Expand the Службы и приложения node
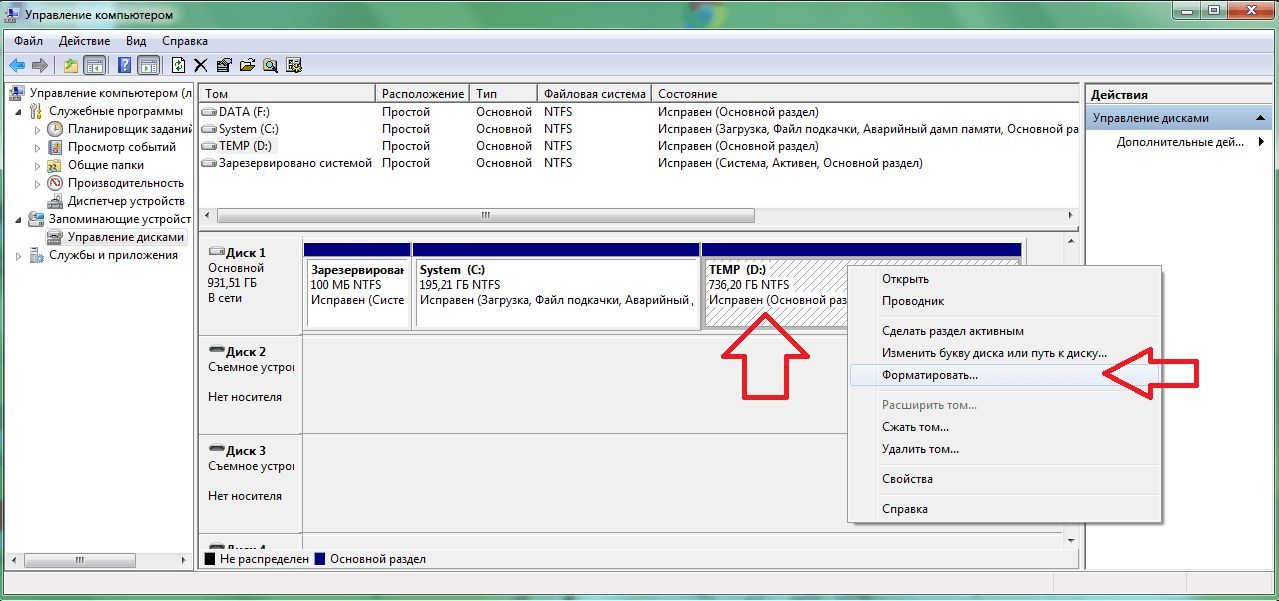The height and width of the screenshot is (601, 1279). coord(20,255)
